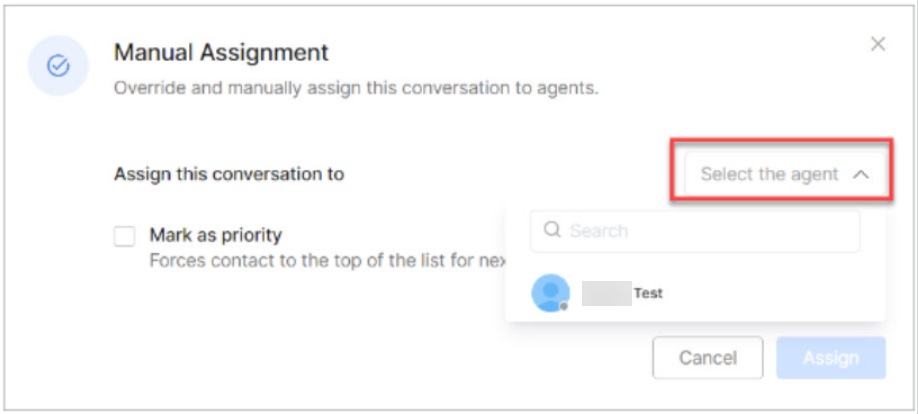
Task: Click the "Manual Assignment" dialog title
Action: [x=221, y=52]
